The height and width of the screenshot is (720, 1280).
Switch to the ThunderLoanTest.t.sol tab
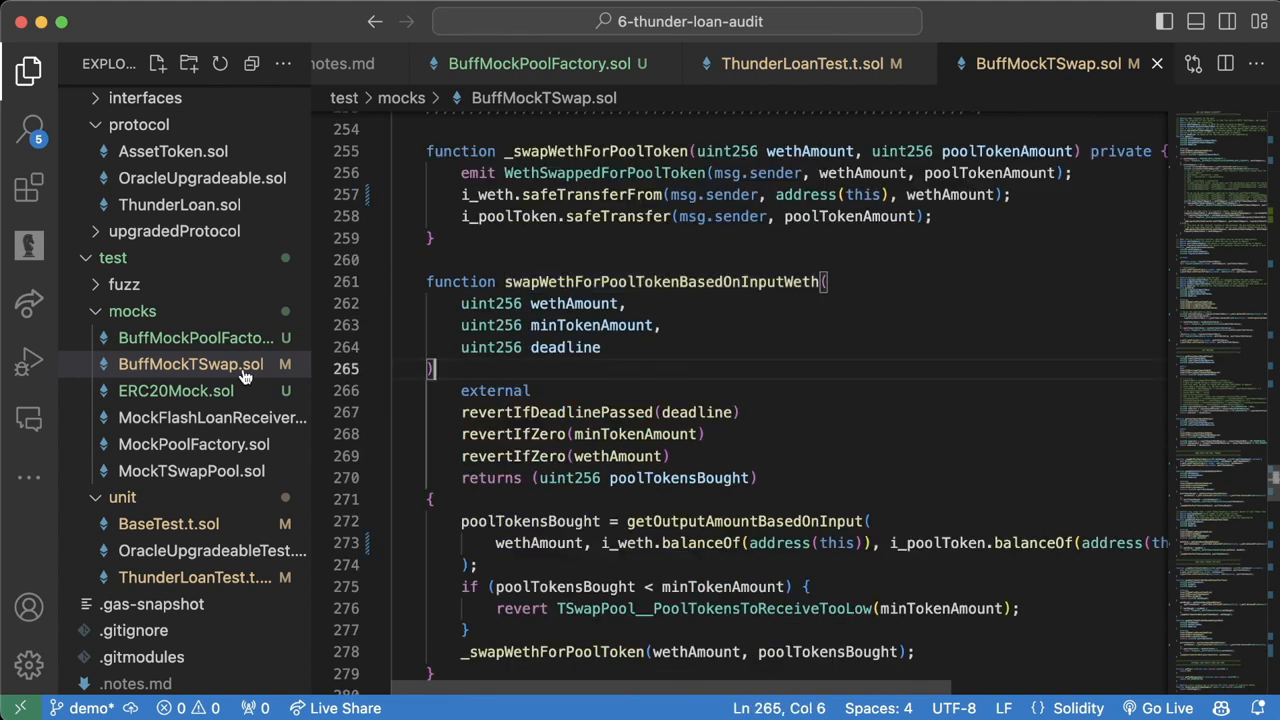coord(802,64)
